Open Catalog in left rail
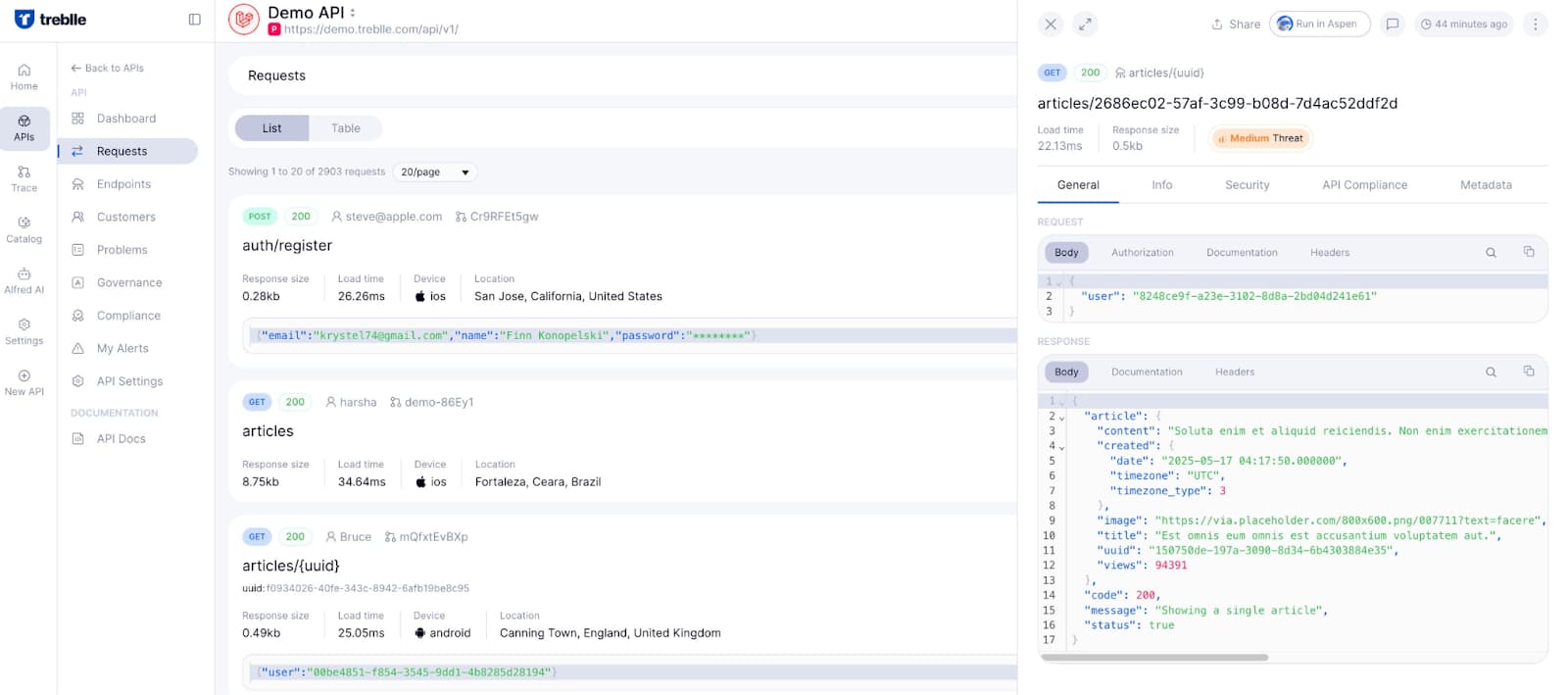The image size is (1568, 695). coord(24,230)
